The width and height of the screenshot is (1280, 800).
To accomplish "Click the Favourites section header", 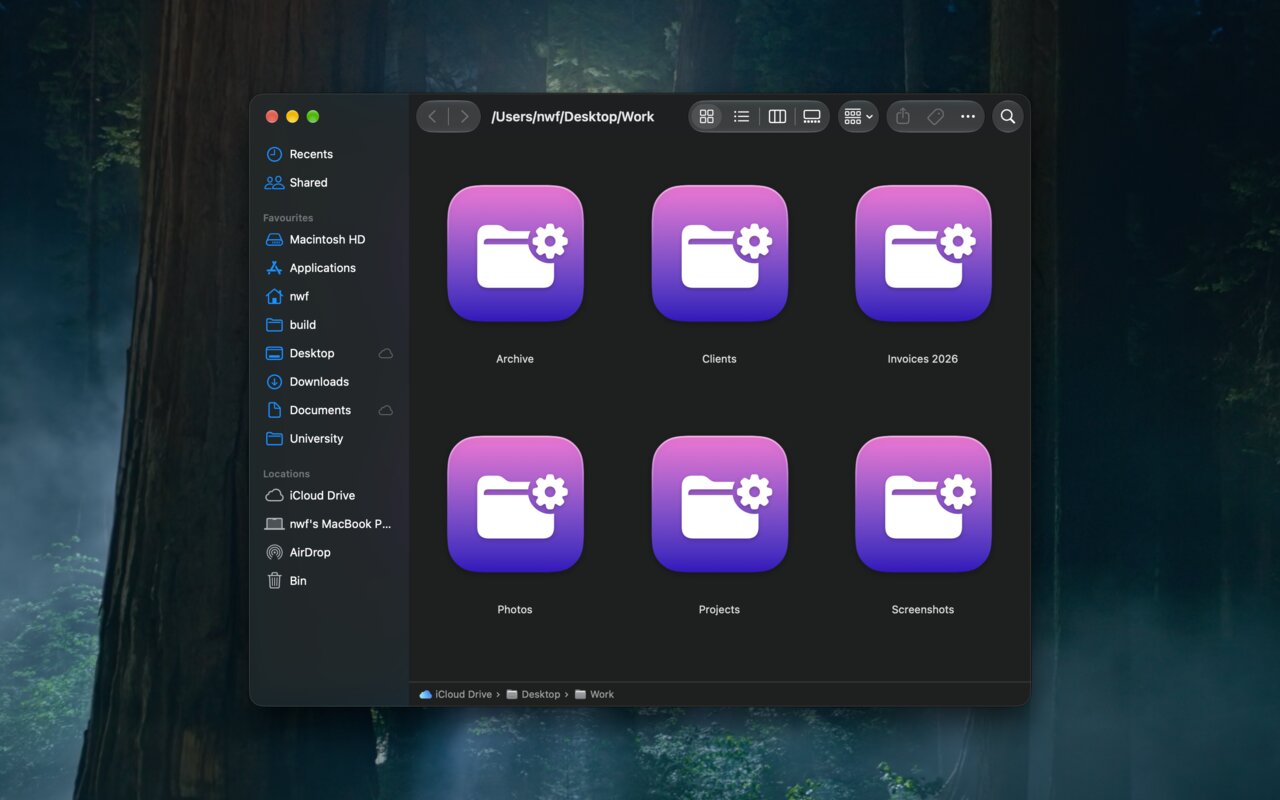I will (x=288, y=218).
